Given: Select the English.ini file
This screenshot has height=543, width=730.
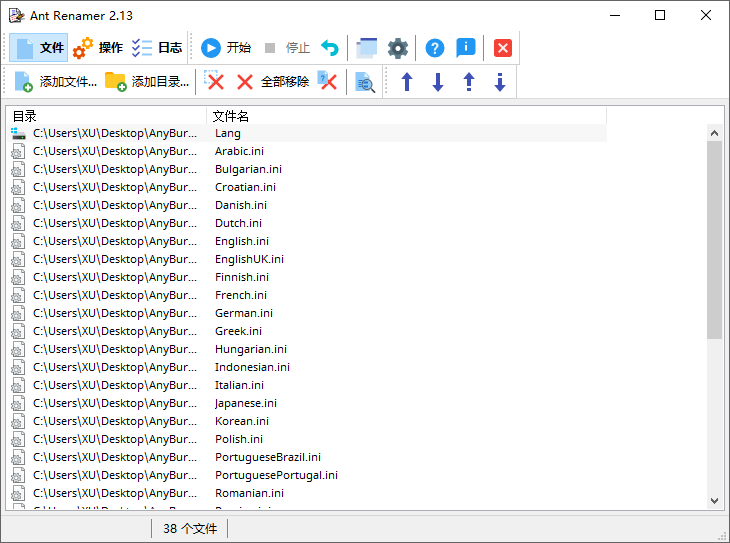Looking at the screenshot, I should pyautogui.click(x=308, y=241).
